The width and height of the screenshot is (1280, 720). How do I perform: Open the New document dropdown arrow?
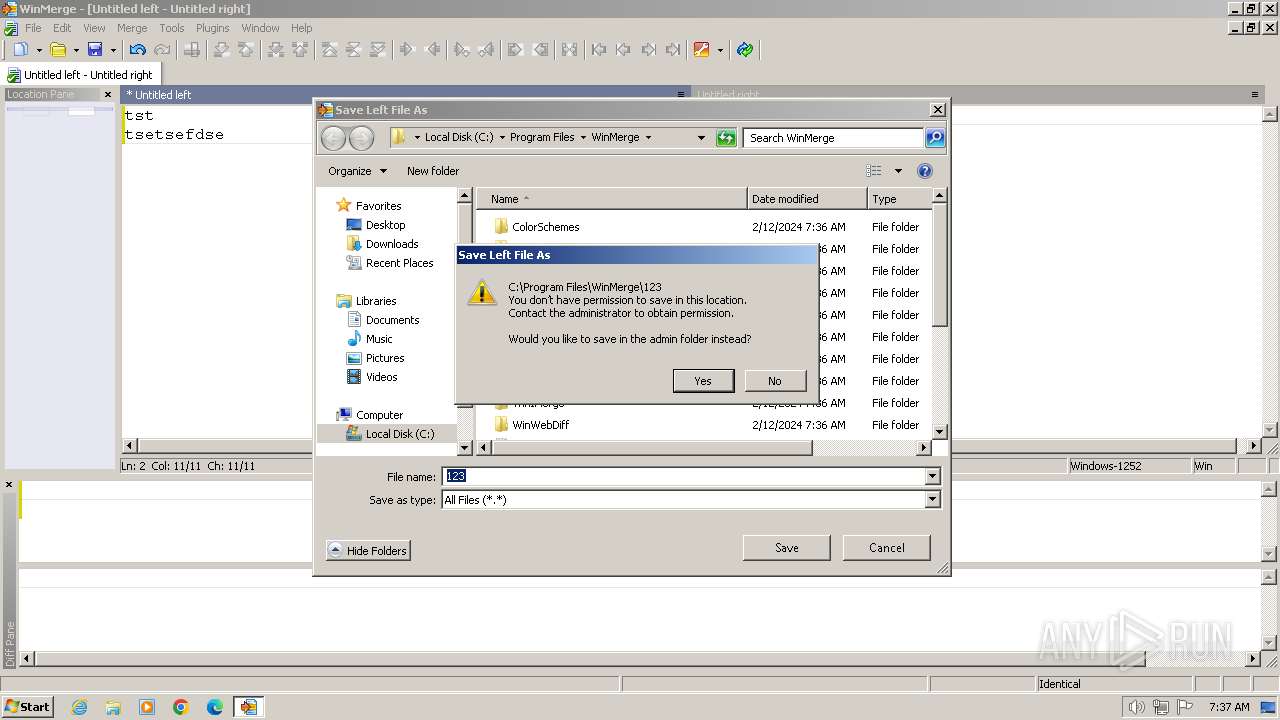click(x=39, y=50)
